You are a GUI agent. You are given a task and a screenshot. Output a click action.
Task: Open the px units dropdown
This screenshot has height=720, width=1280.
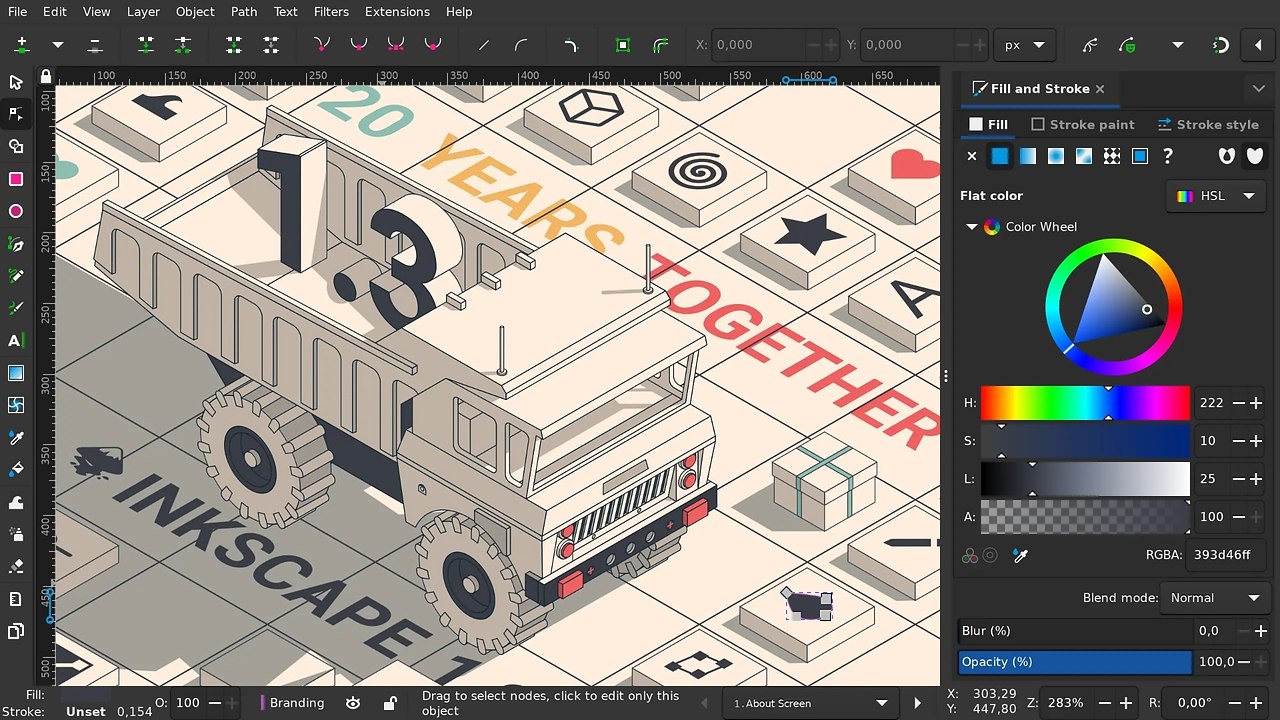point(1025,45)
